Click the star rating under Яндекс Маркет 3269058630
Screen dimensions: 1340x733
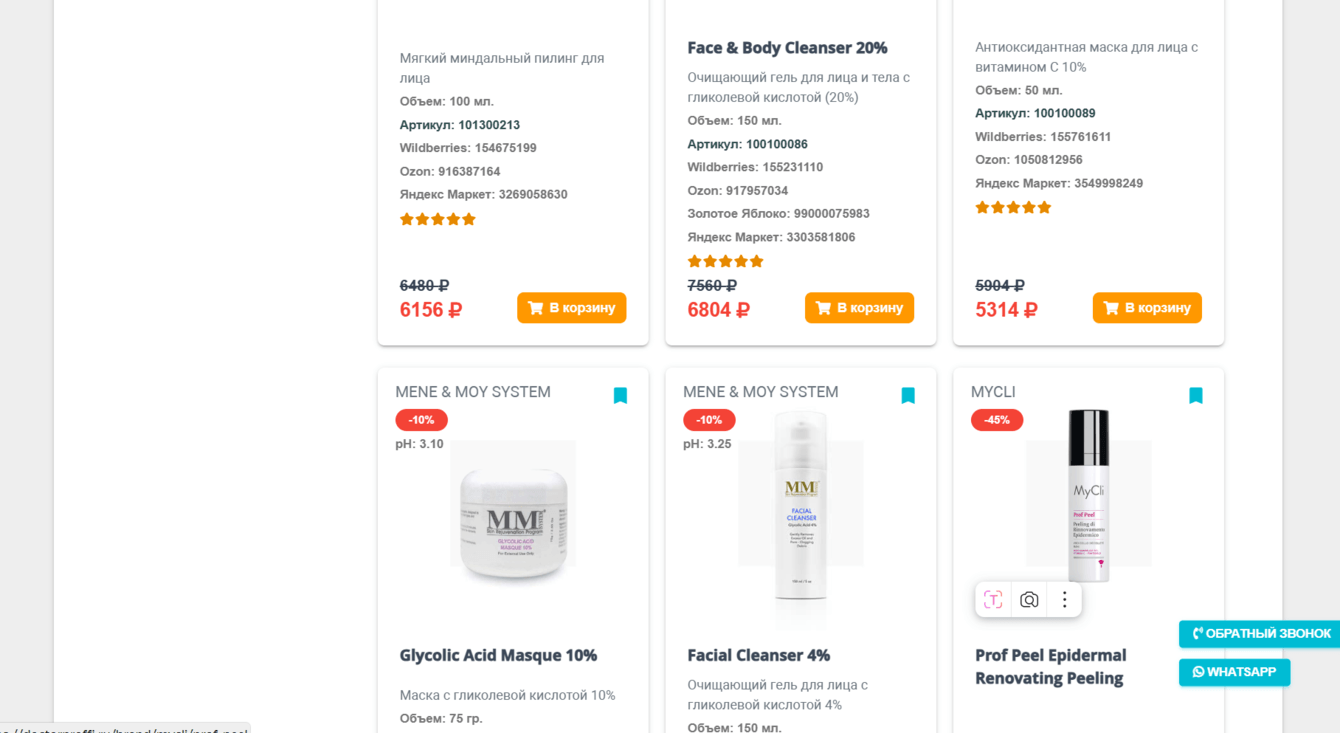click(x=438, y=220)
